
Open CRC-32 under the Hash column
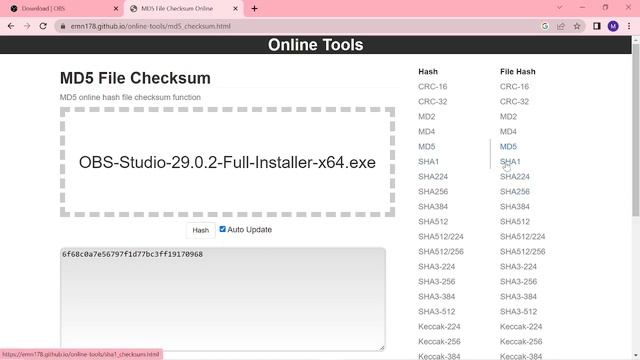point(433,102)
